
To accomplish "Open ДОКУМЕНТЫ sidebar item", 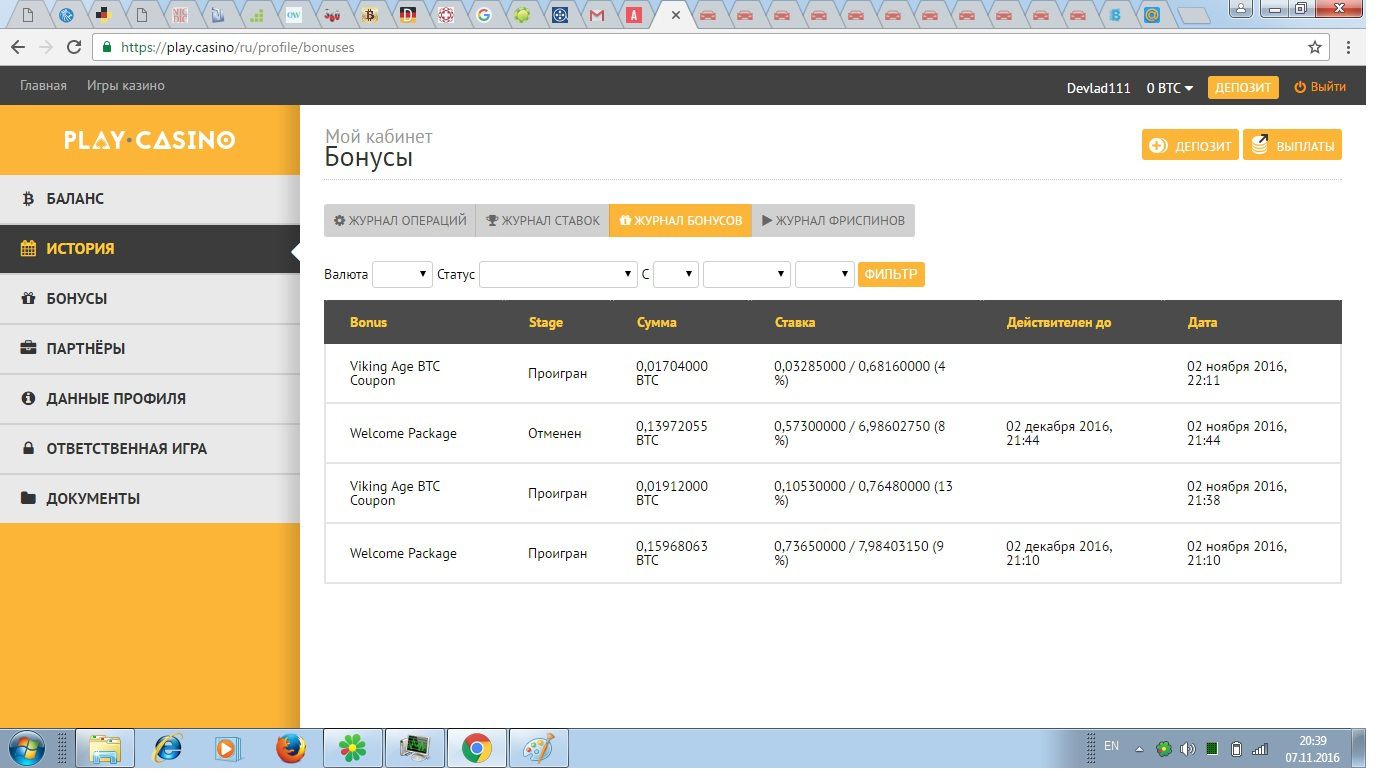I will [x=150, y=499].
